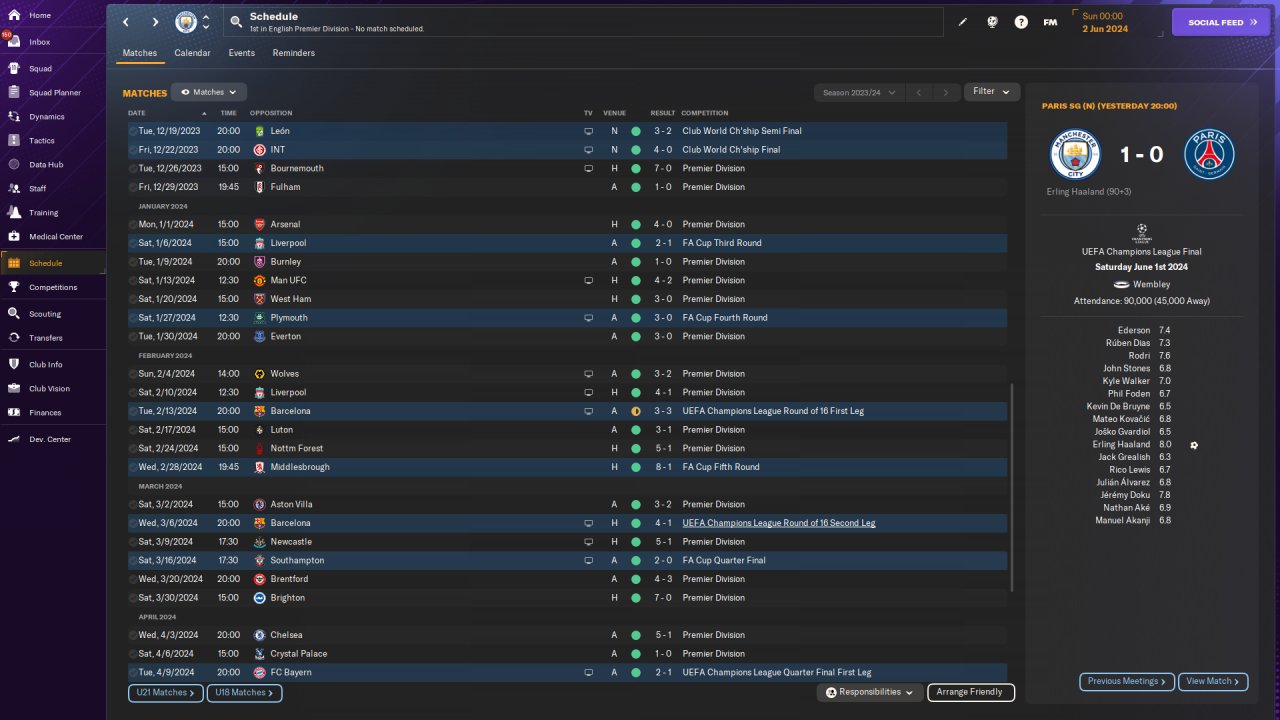Click the Venue column header

click(614, 113)
